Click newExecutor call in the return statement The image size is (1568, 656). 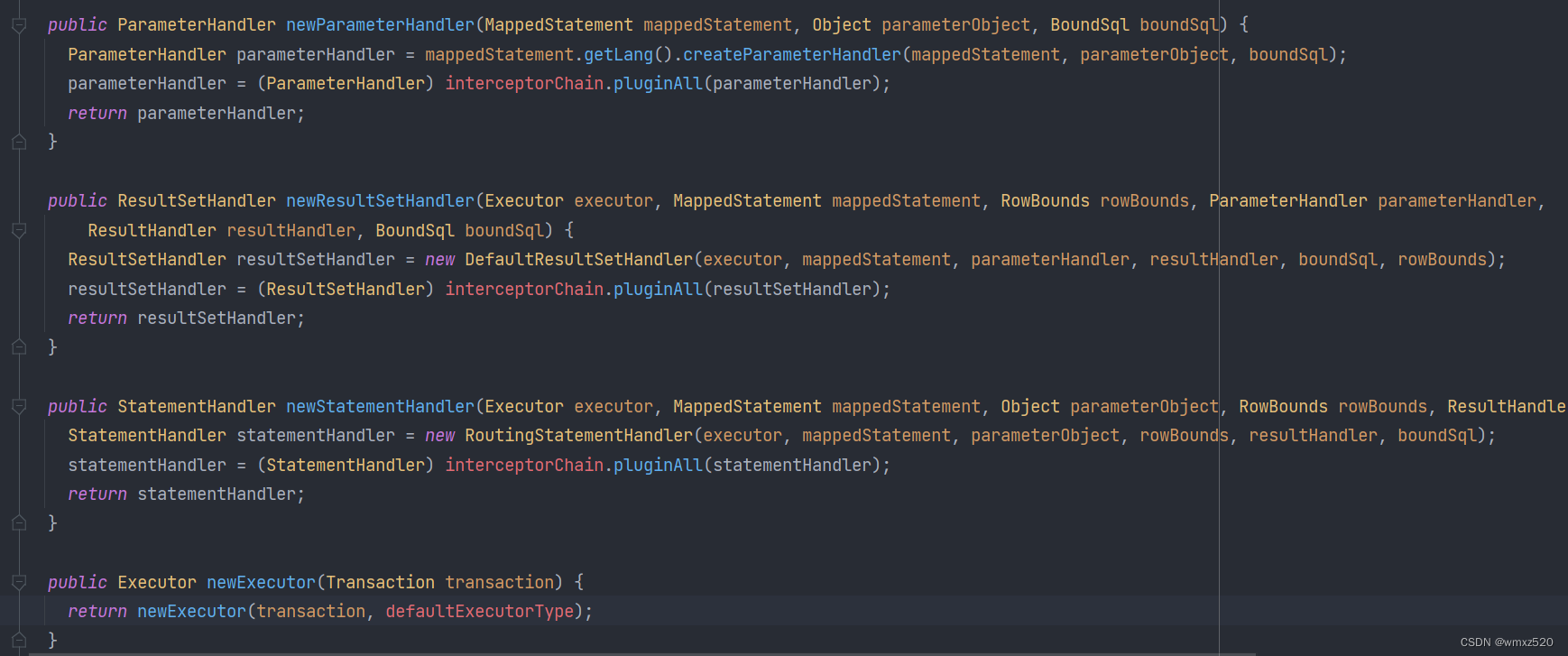tap(191, 612)
